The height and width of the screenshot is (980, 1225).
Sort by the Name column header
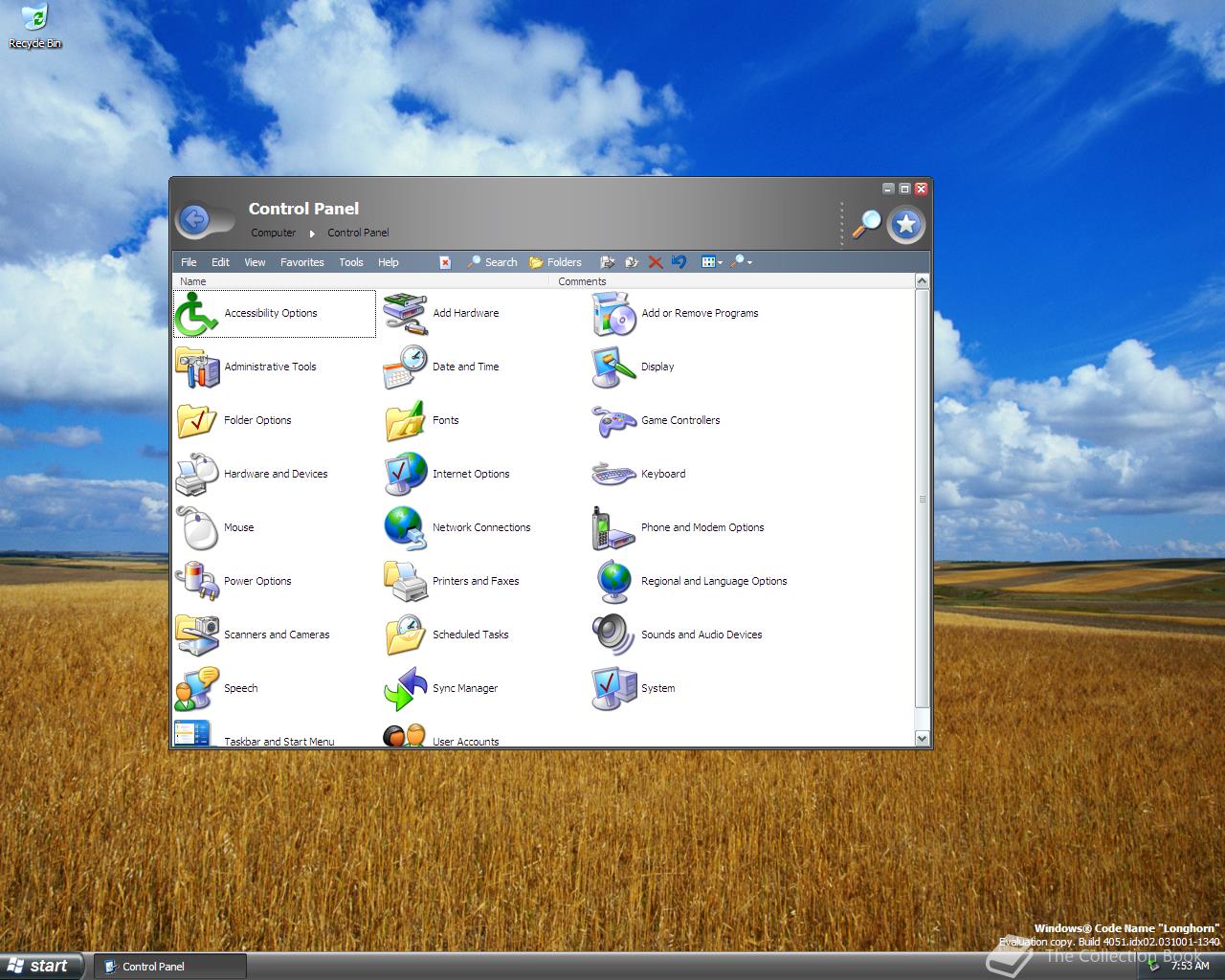[362, 281]
